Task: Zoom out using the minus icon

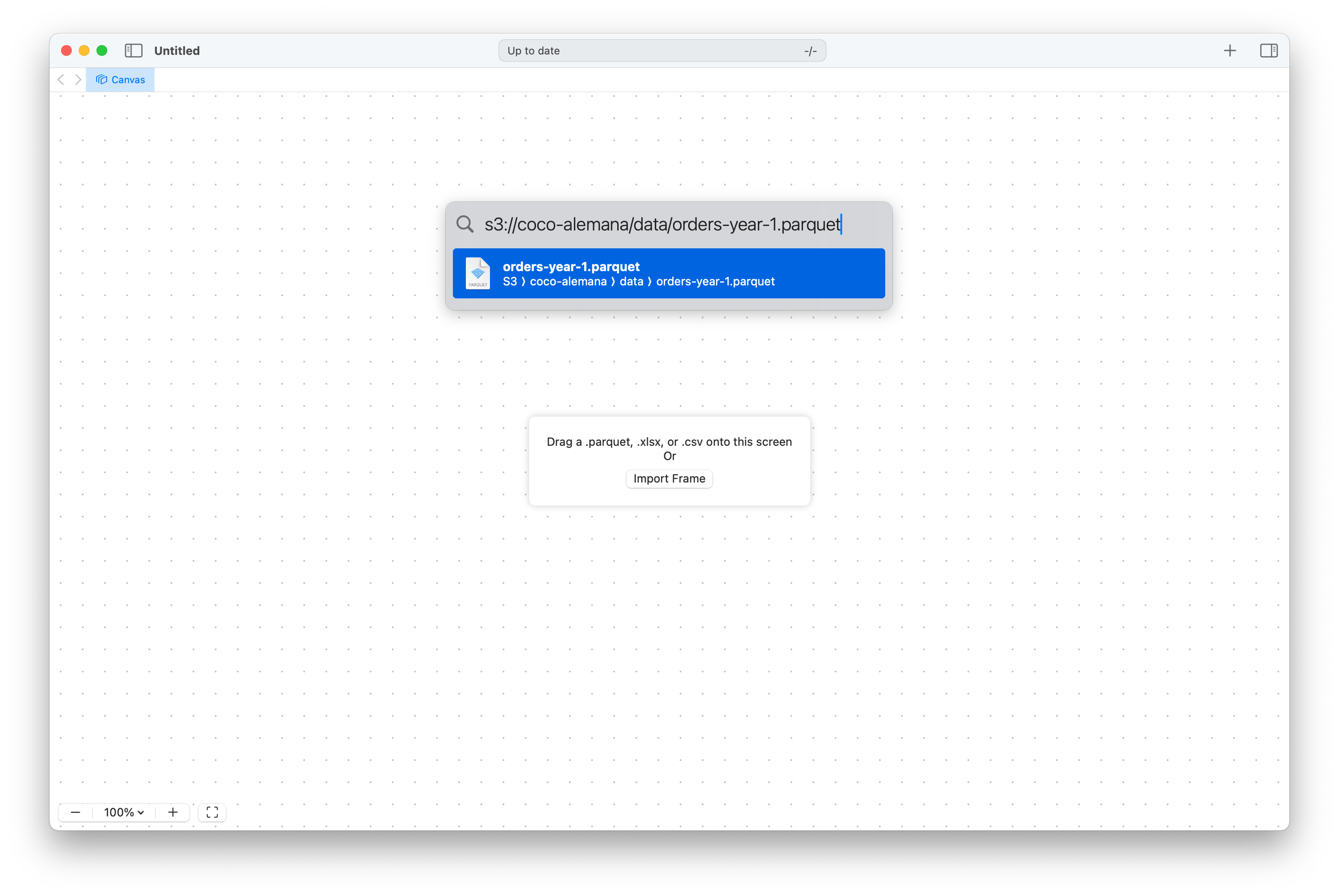Action: tap(75, 812)
